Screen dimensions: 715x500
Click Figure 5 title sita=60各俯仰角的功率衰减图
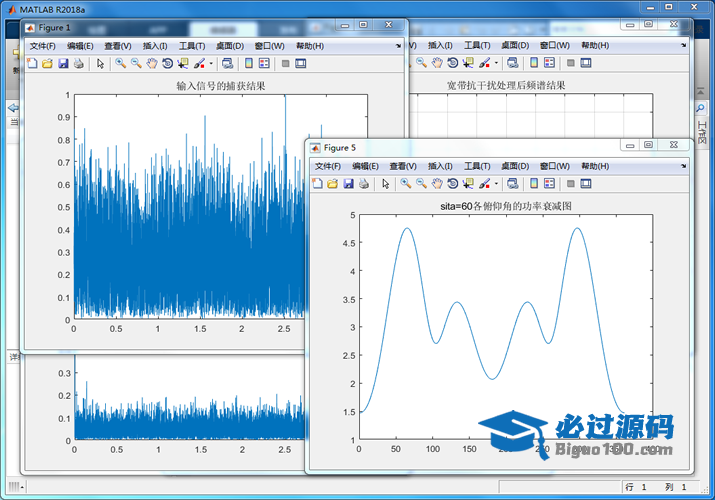tap(506, 206)
